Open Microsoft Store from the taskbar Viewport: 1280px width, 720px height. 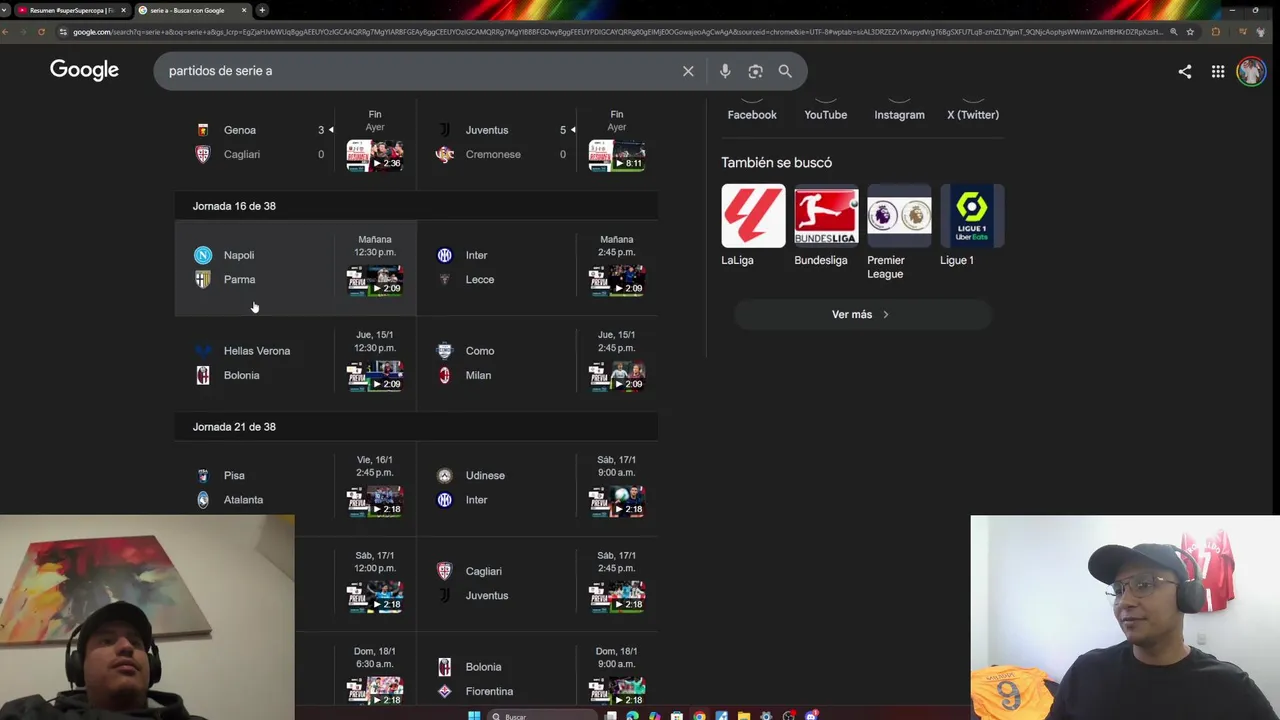click(677, 715)
